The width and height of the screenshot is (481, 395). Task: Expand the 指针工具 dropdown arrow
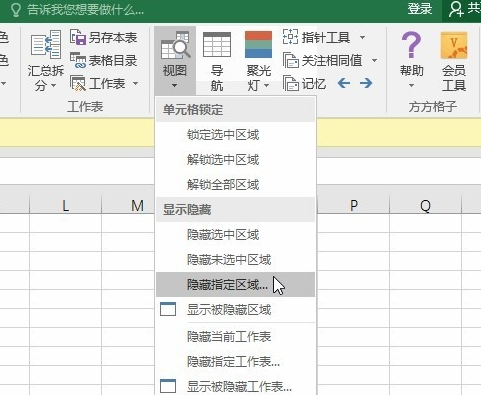[x=362, y=37]
